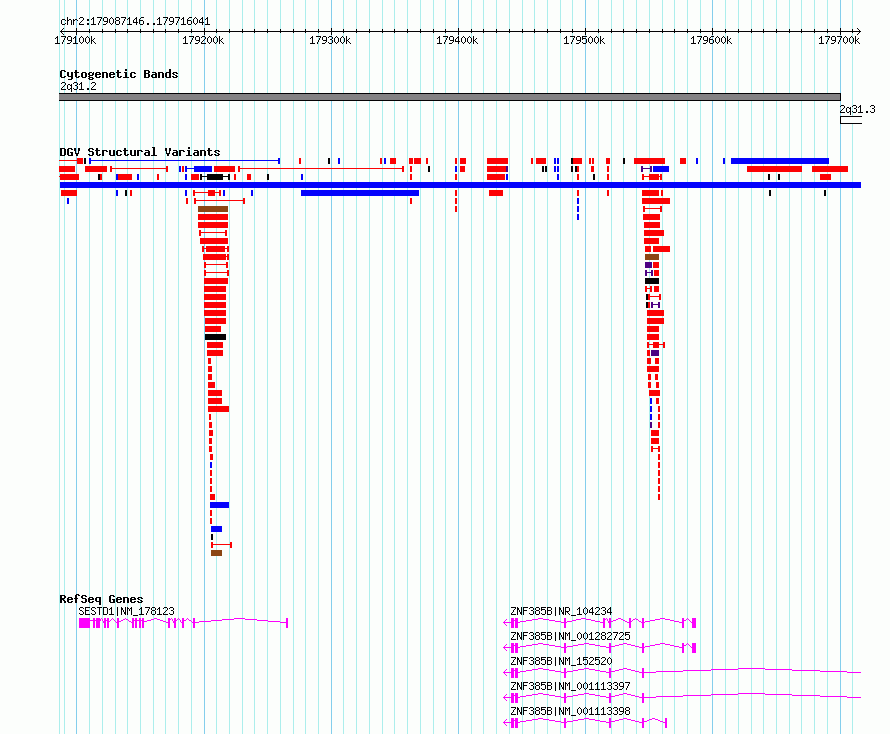Select the ZNF385B NM_001282725 gene model glyph

[600, 648]
